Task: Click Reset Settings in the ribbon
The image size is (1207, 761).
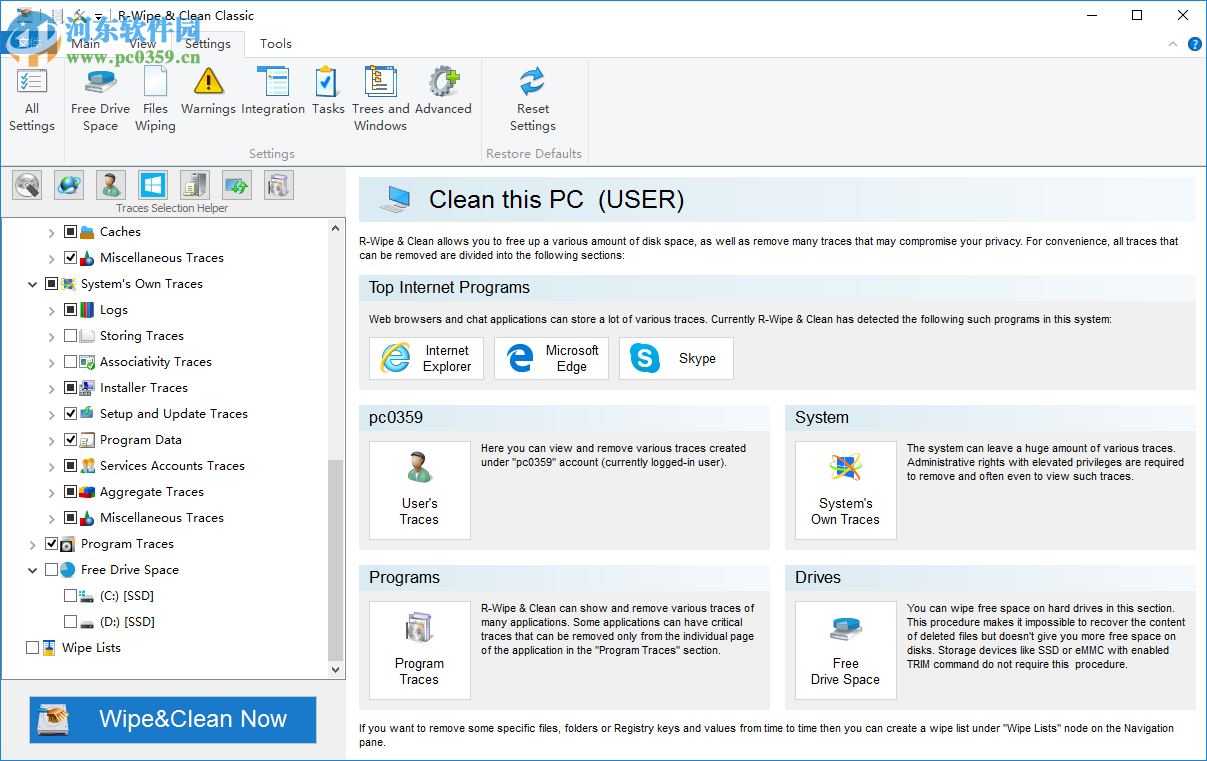Action: click(532, 99)
